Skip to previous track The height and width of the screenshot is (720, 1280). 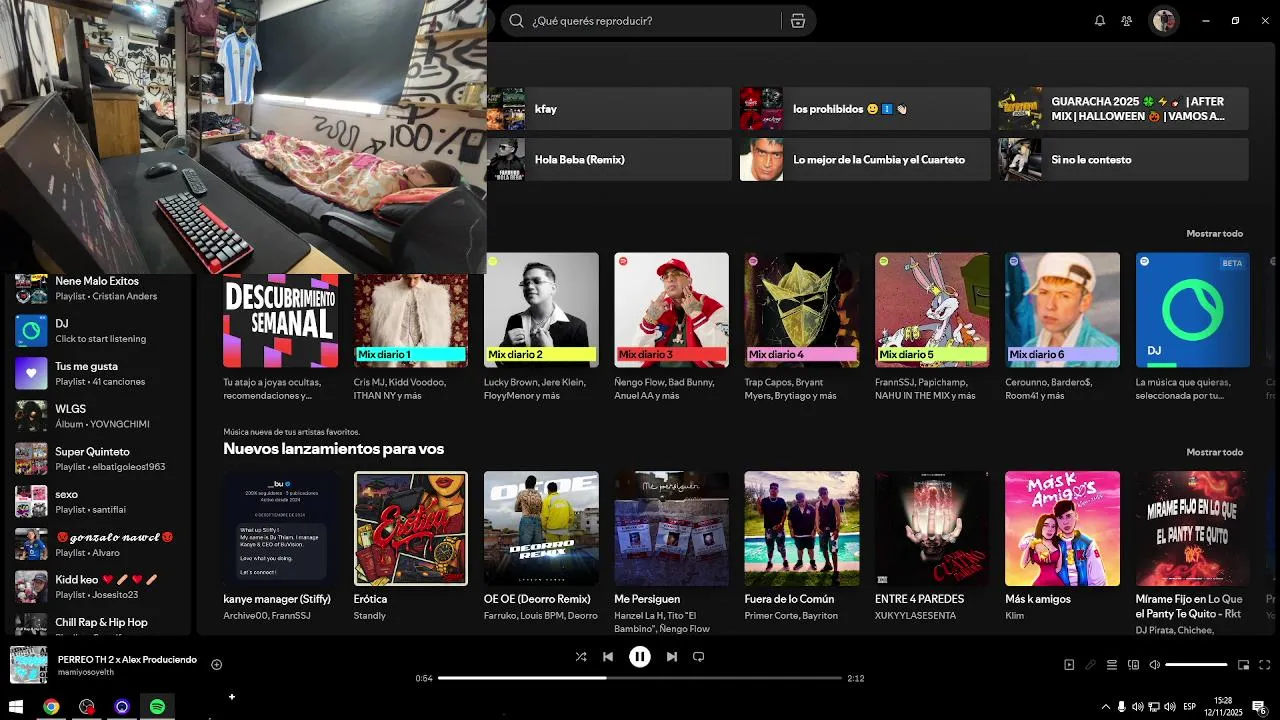coord(608,657)
